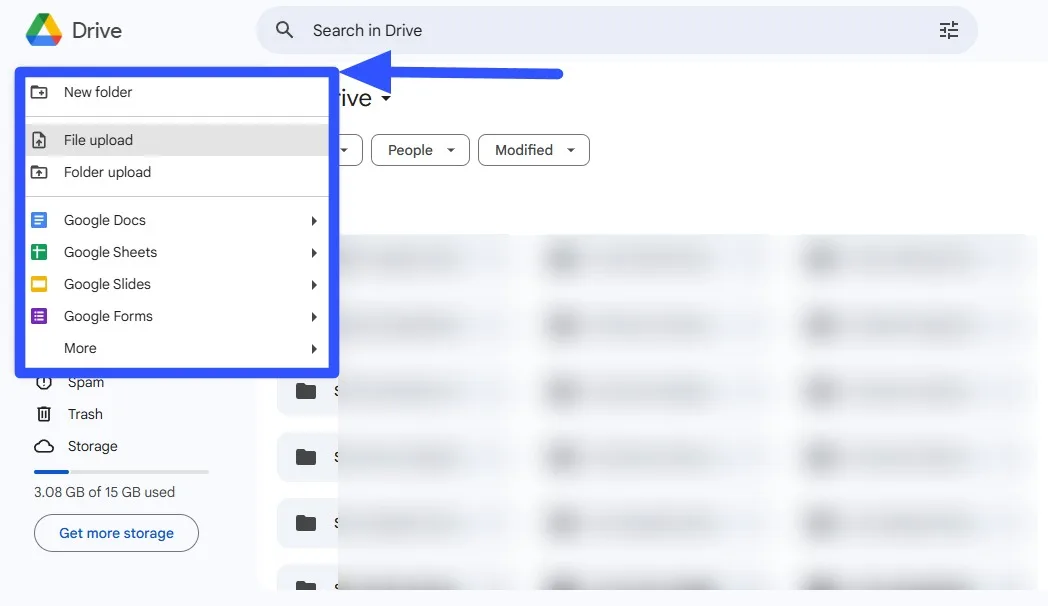Expand the People filter dropdown
1048x606 pixels.
click(419, 150)
